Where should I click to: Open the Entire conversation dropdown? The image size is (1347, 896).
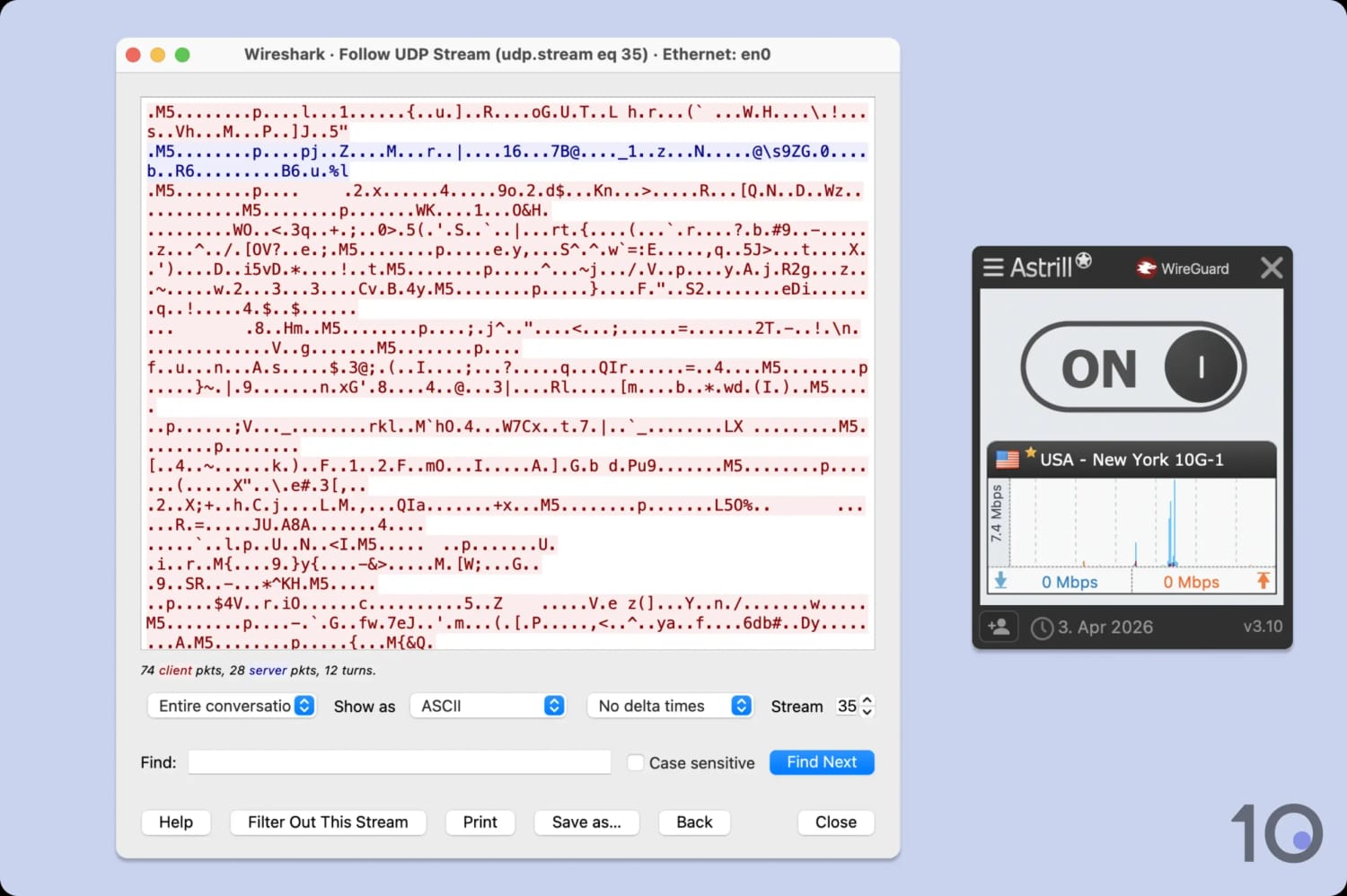[x=231, y=706]
